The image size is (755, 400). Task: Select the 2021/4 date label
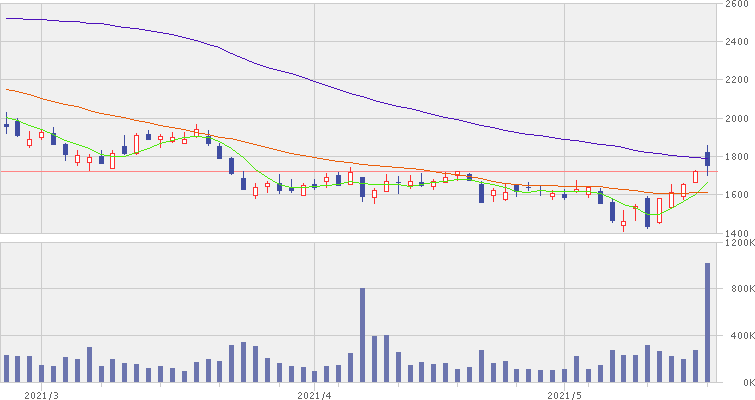click(x=313, y=394)
